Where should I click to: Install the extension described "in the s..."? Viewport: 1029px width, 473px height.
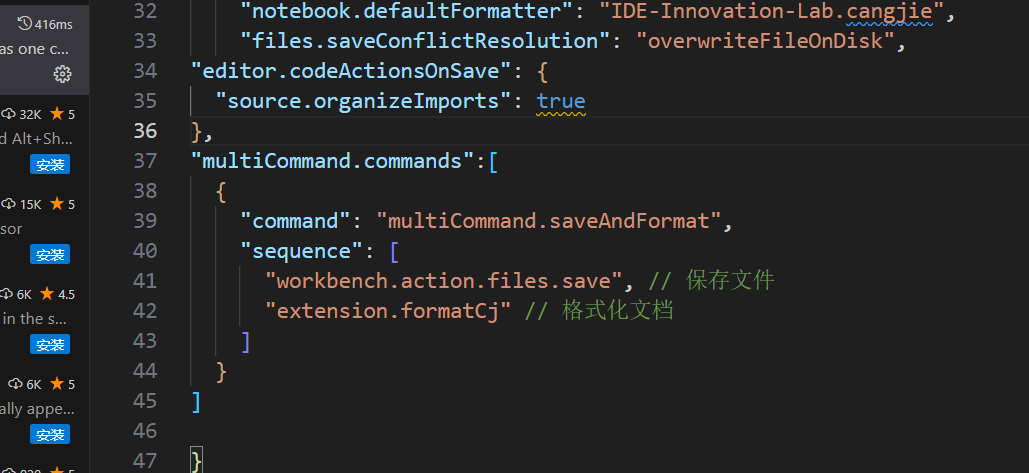click(x=50, y=344)
